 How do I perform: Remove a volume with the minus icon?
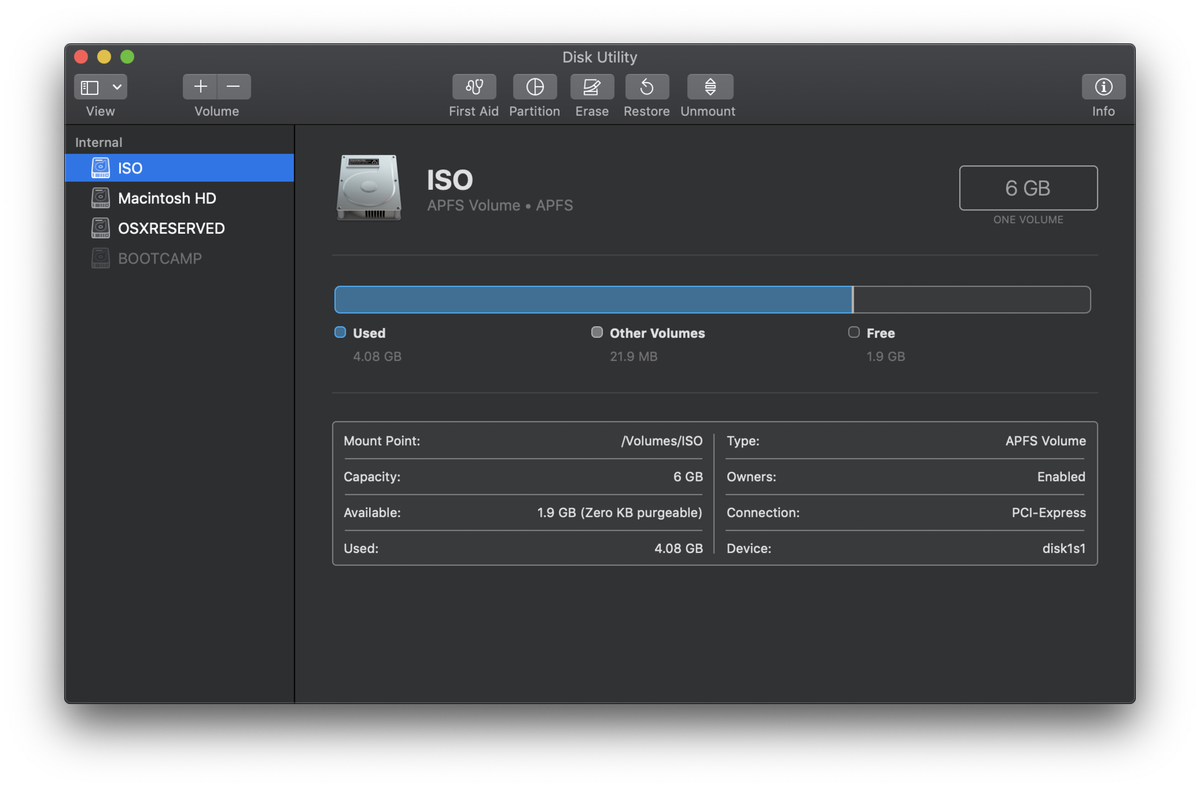(233, 86)
